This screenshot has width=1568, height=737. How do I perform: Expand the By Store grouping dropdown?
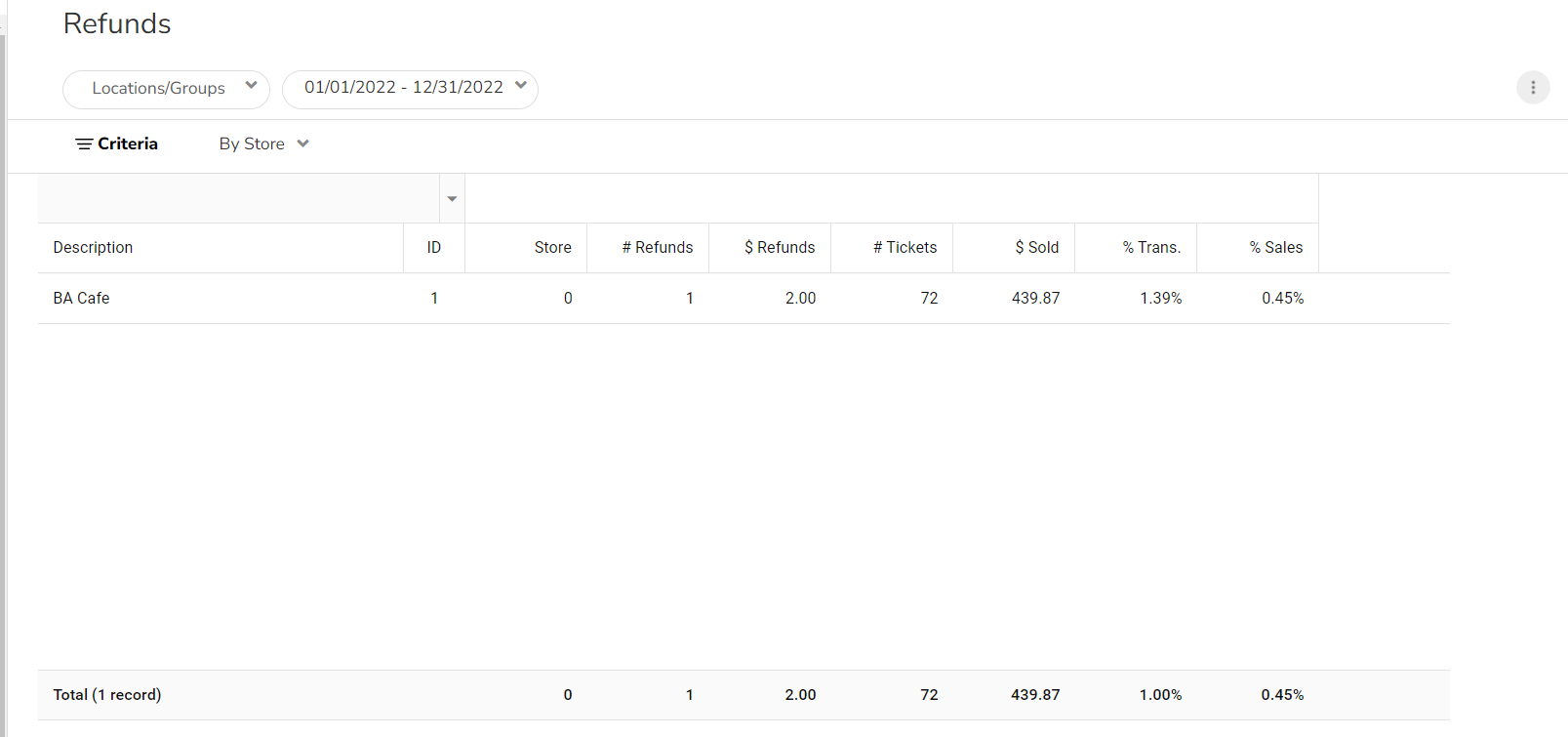(x=263, y=144)
